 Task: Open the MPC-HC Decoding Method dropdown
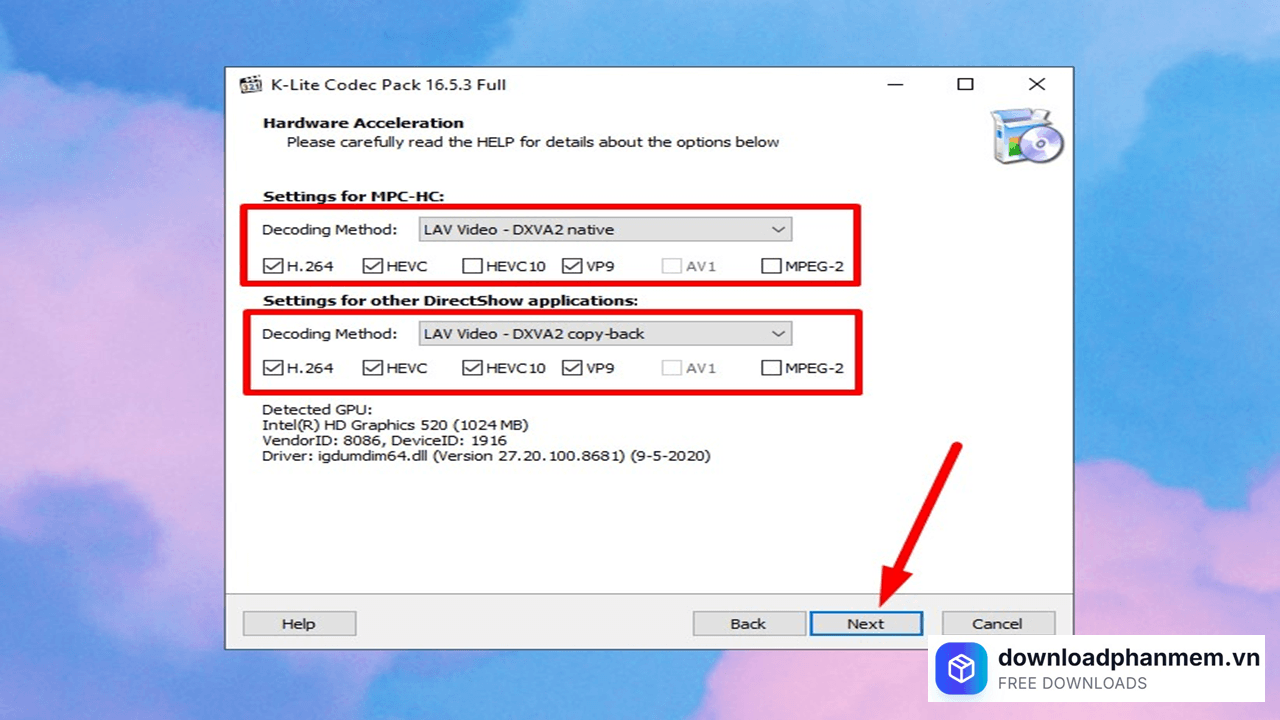[604, 230]
